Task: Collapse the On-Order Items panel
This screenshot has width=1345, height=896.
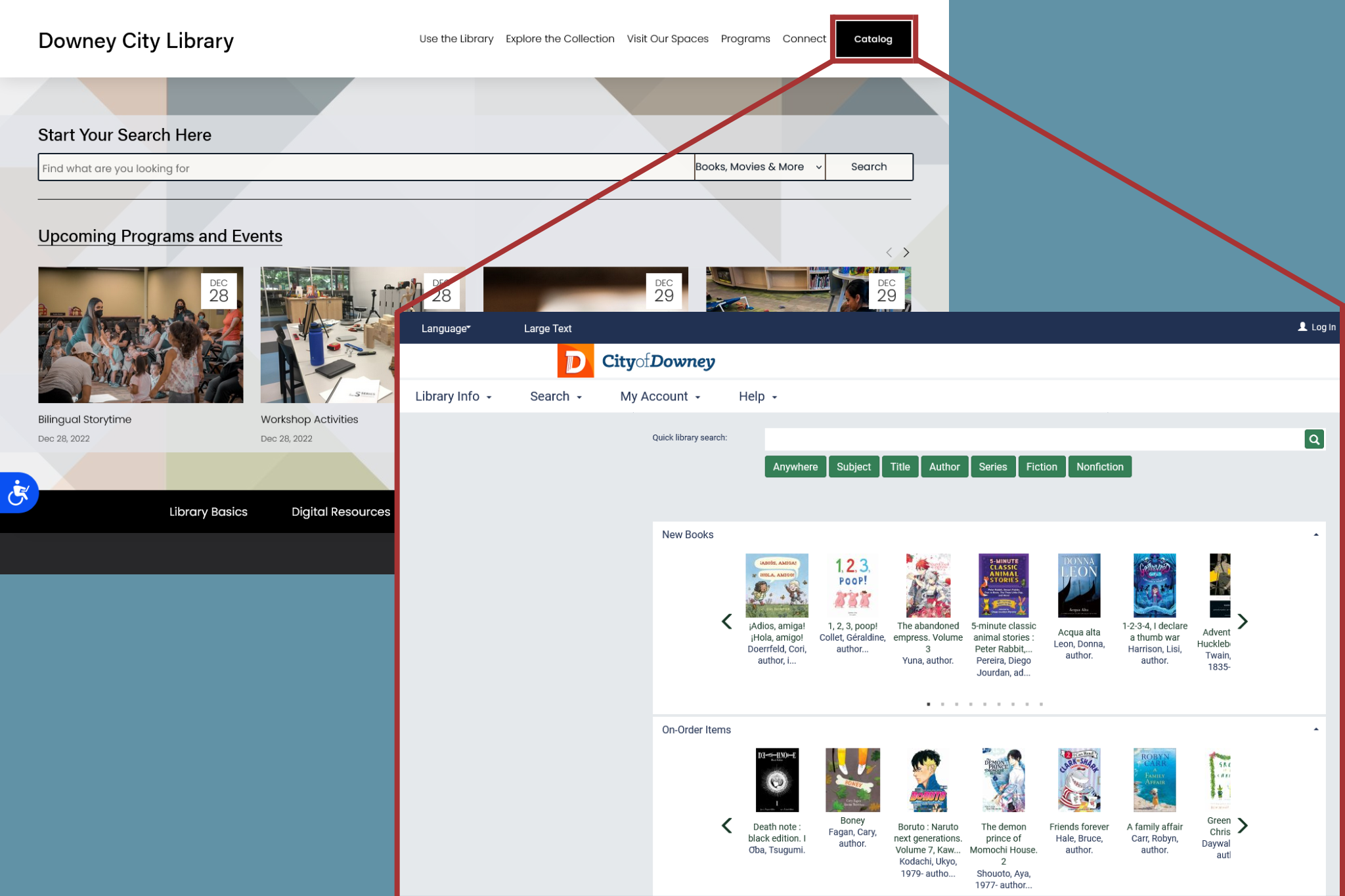Action: [1315, 729]
